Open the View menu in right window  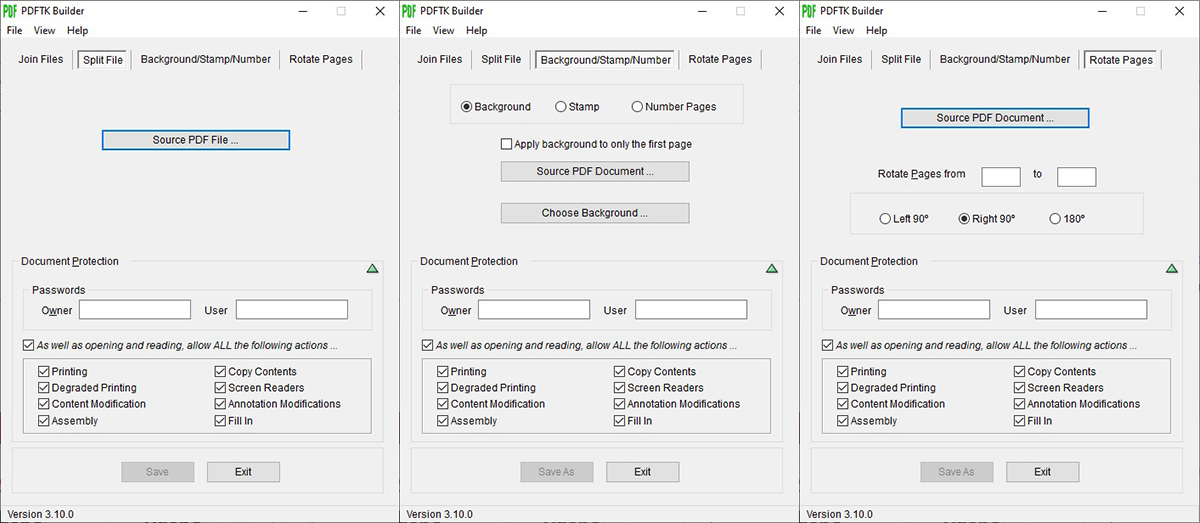[x=844, y=31]
